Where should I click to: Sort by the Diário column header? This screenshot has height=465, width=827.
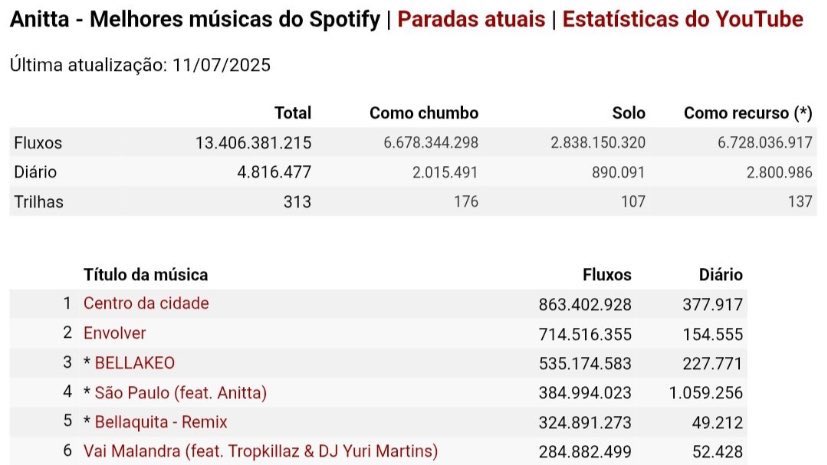[x=720, y=275]
